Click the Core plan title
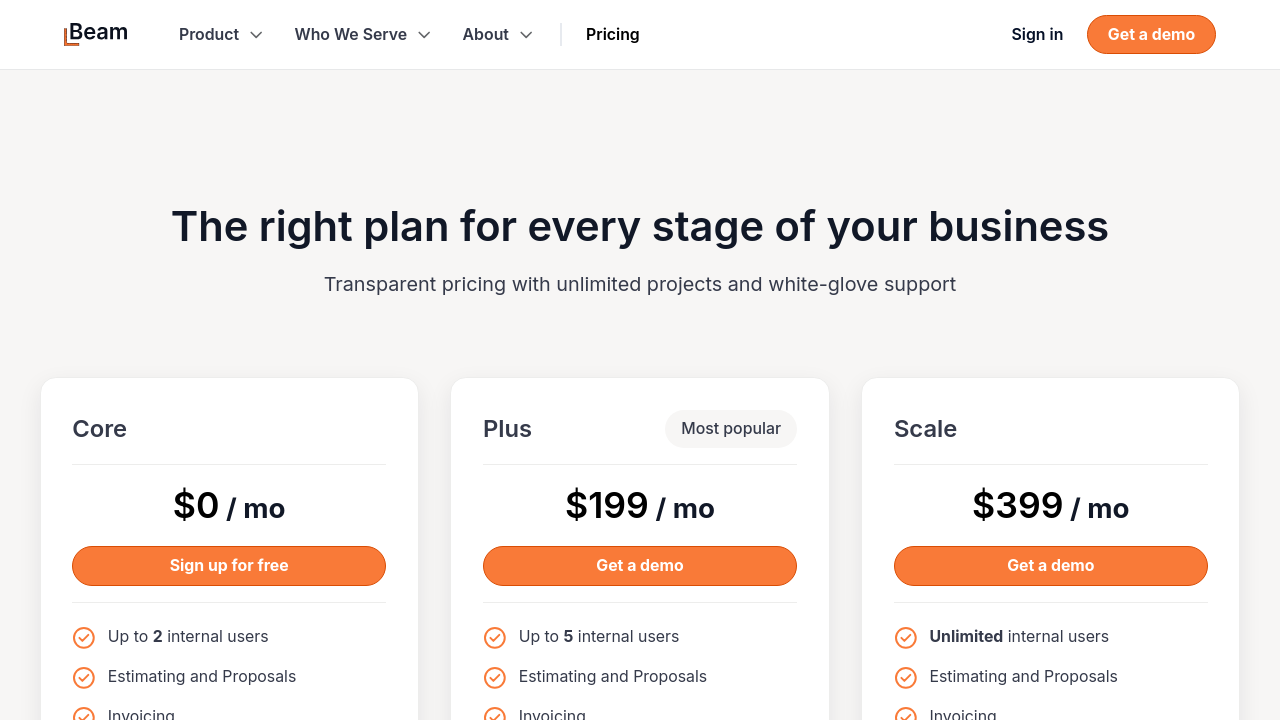Image resolution: width=1280 pixels, height=720 pixels. point(100,429)
